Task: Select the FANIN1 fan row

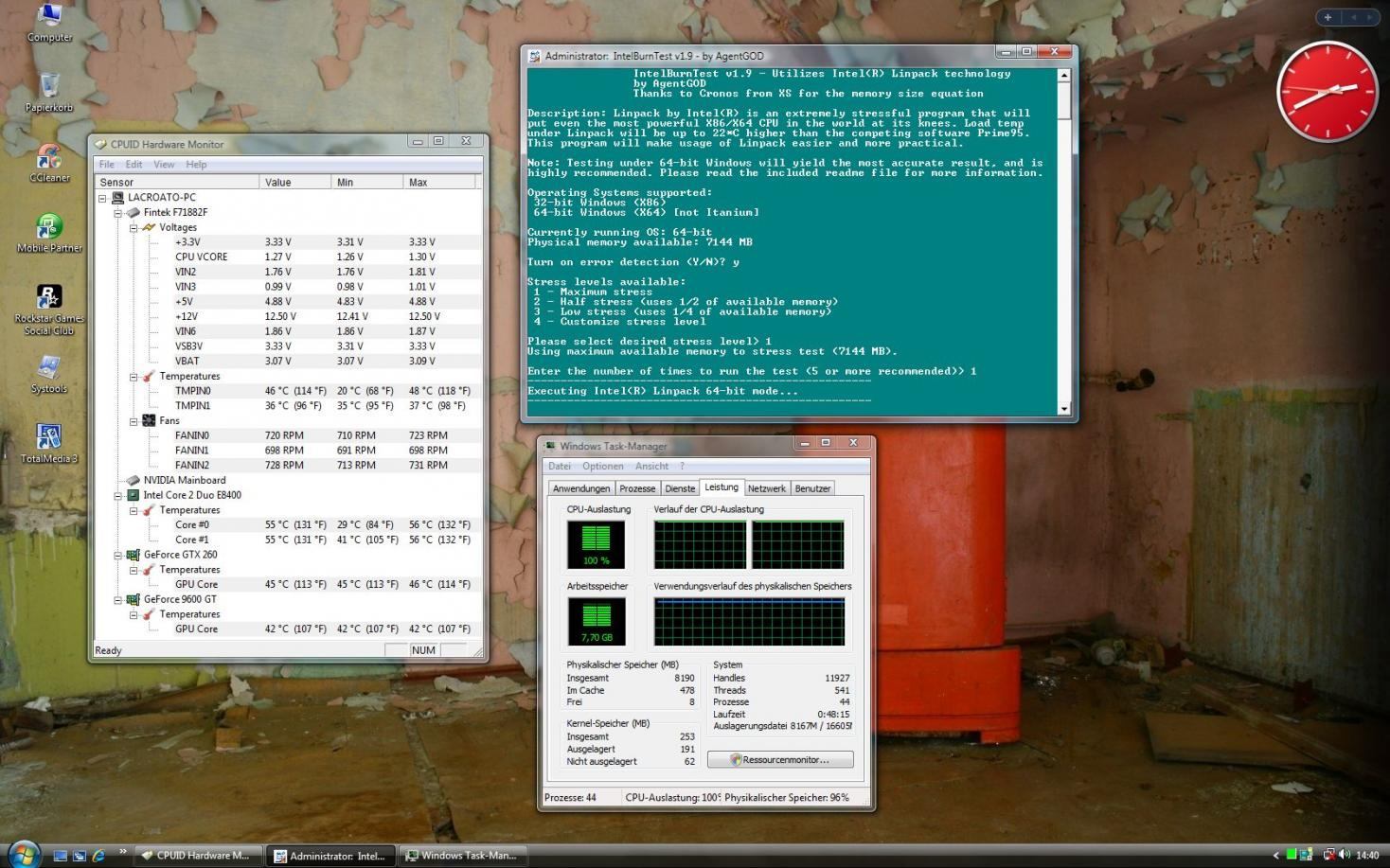Action: [x=288, y=451]
